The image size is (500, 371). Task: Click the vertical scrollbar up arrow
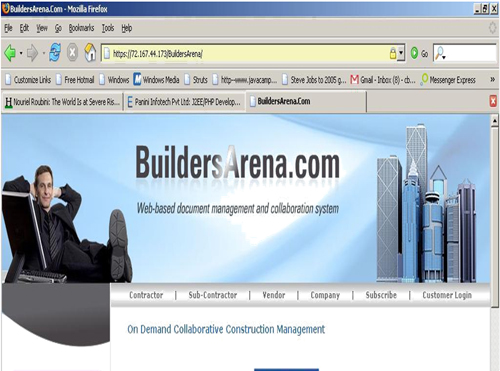pyautogui.click(x=495, y=121)
